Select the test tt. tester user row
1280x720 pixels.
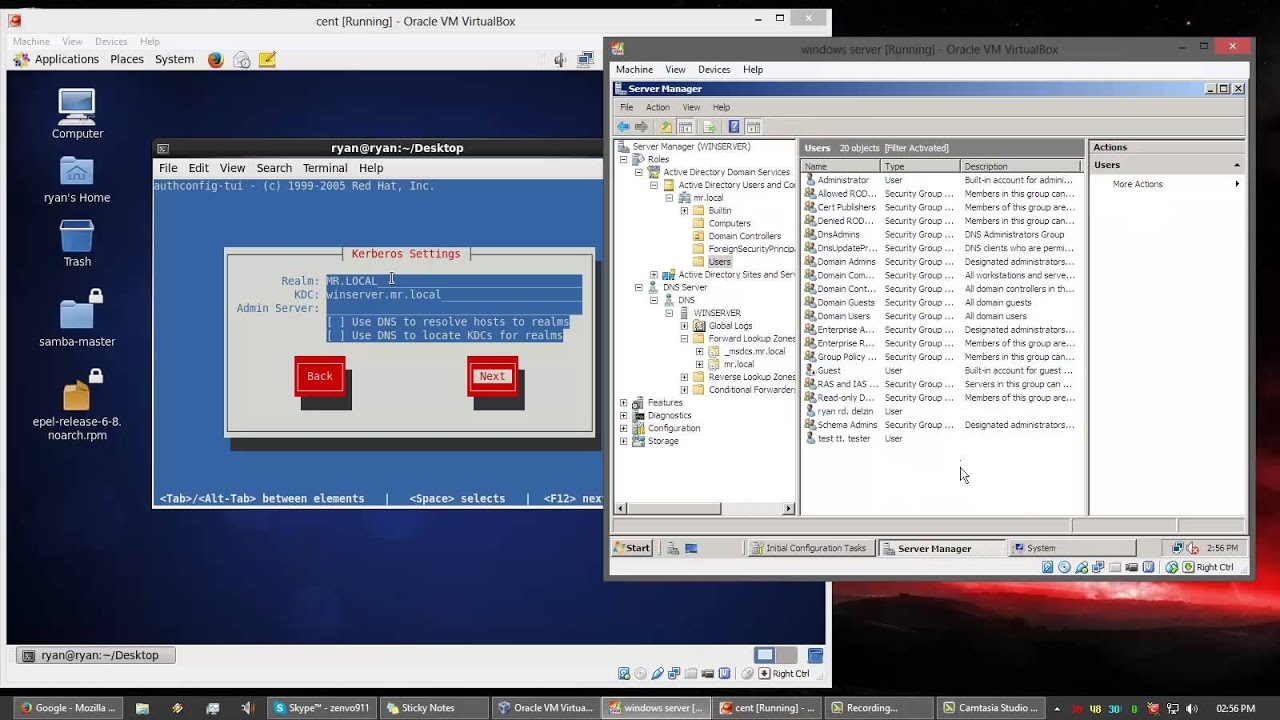[941, 439]
